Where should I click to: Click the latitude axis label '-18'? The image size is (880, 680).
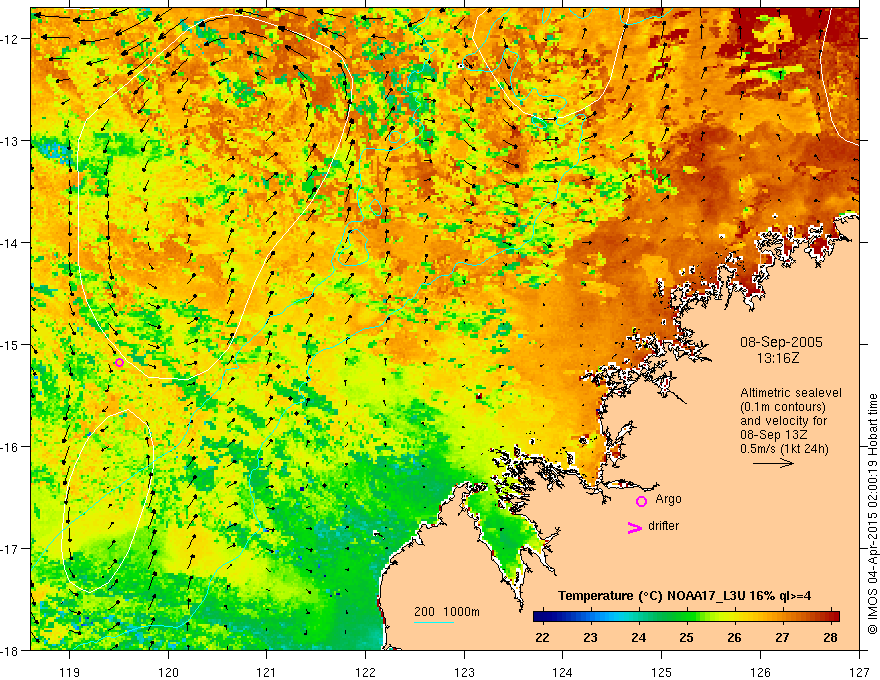(10, 651)
